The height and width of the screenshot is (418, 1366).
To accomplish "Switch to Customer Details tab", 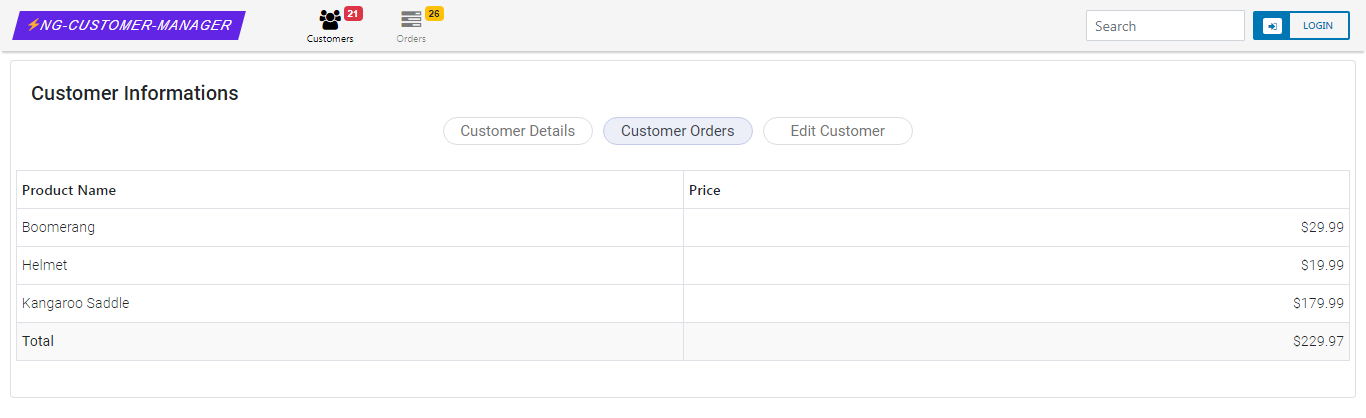I will pos(518,131).
